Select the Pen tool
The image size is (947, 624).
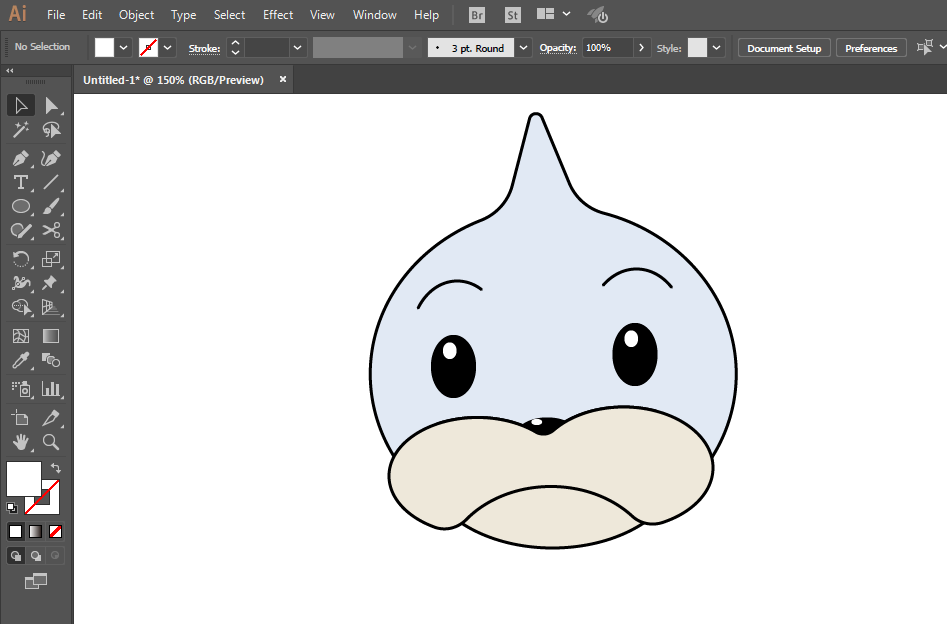pos(20,158)
